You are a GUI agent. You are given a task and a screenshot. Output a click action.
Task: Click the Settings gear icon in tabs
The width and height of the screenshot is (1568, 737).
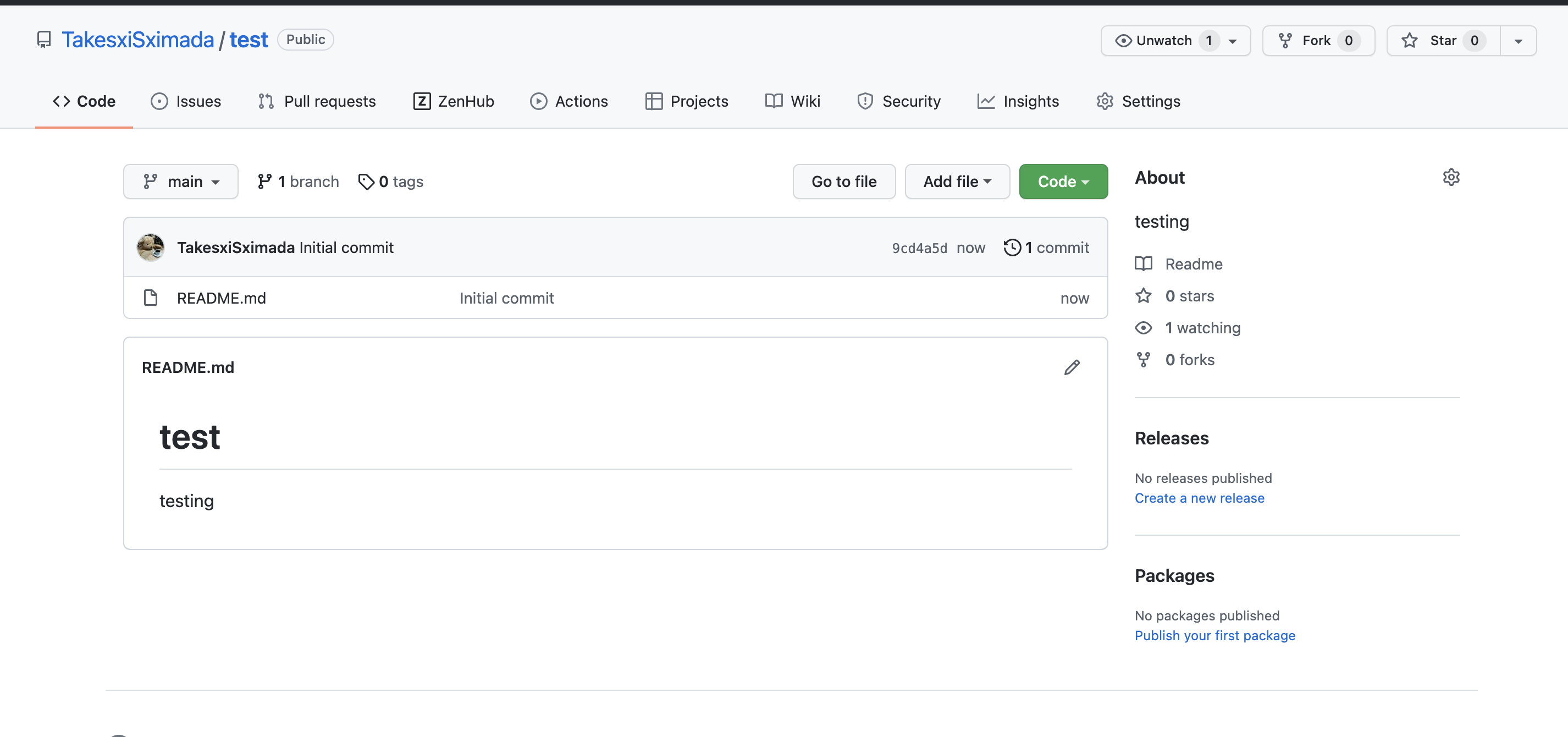pyautogui.click(x=1105, y=101)
